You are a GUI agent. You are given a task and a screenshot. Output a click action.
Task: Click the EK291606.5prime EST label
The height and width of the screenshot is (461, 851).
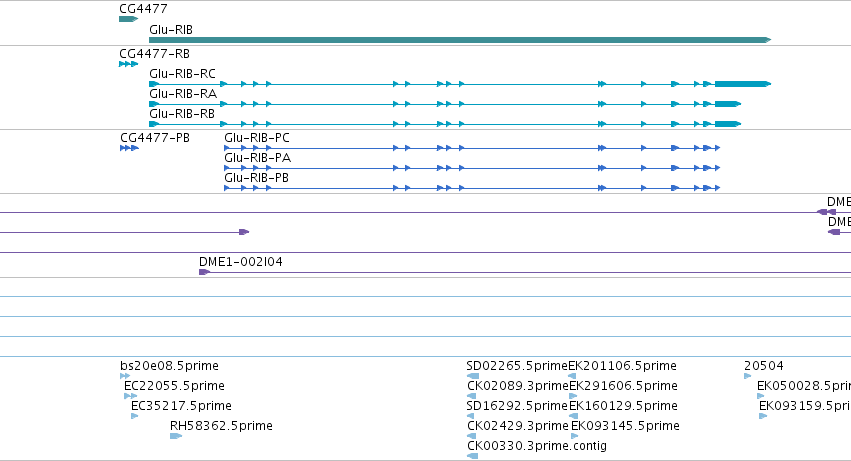623,386
